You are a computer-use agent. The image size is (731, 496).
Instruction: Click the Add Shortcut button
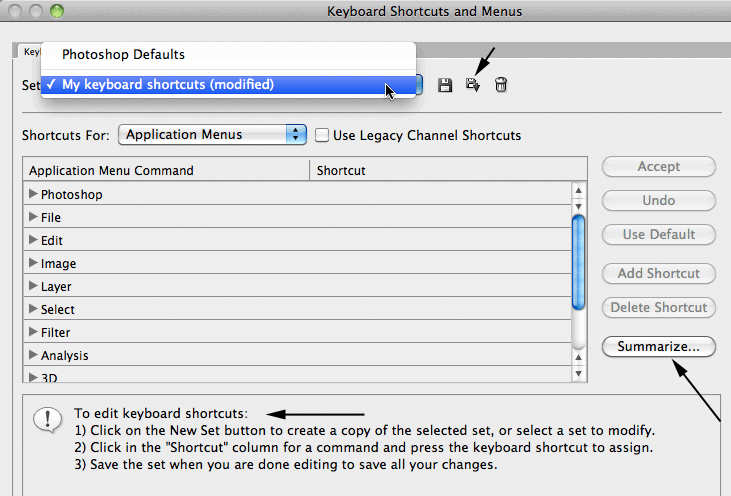pyautogui.click(x=659, y=274)
